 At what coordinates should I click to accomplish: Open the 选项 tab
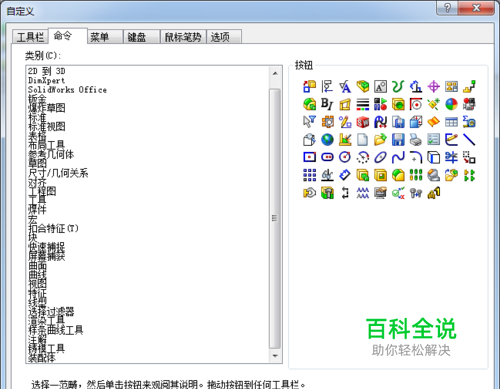coord(224,37)
